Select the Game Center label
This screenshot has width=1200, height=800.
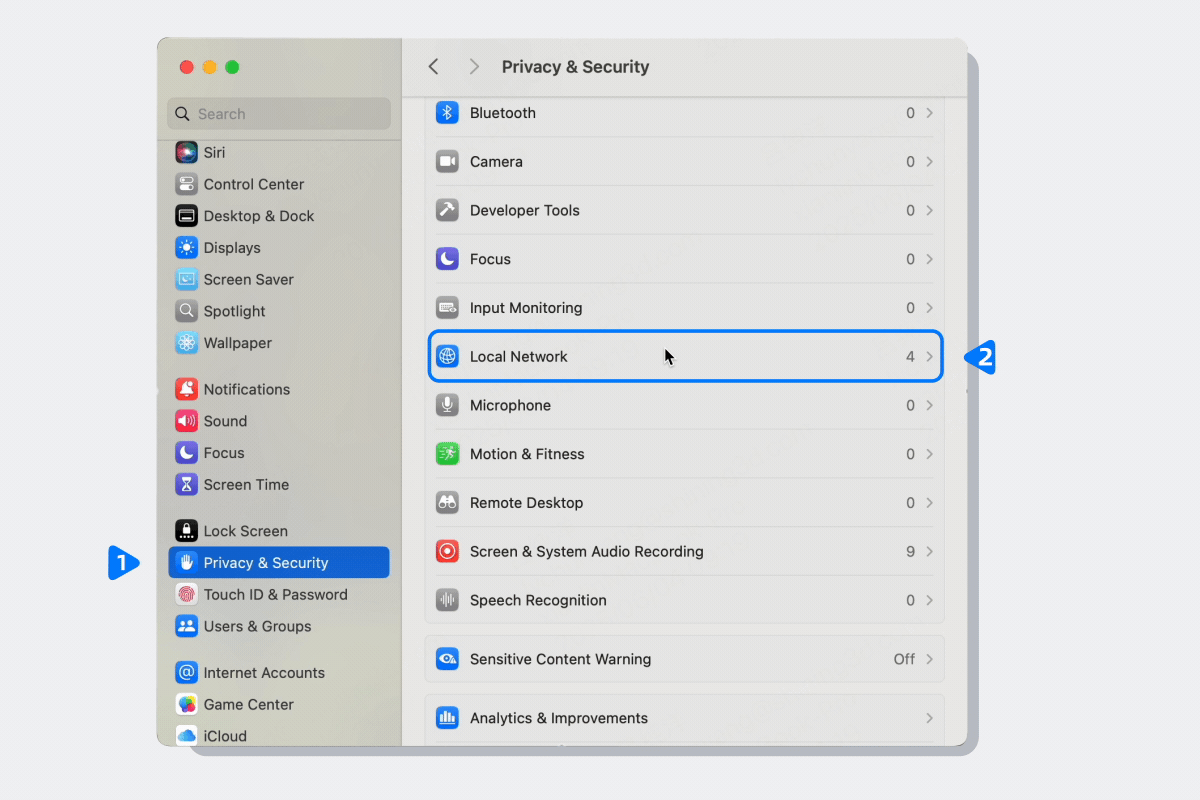pyautogui.click(x=249, y=704)
